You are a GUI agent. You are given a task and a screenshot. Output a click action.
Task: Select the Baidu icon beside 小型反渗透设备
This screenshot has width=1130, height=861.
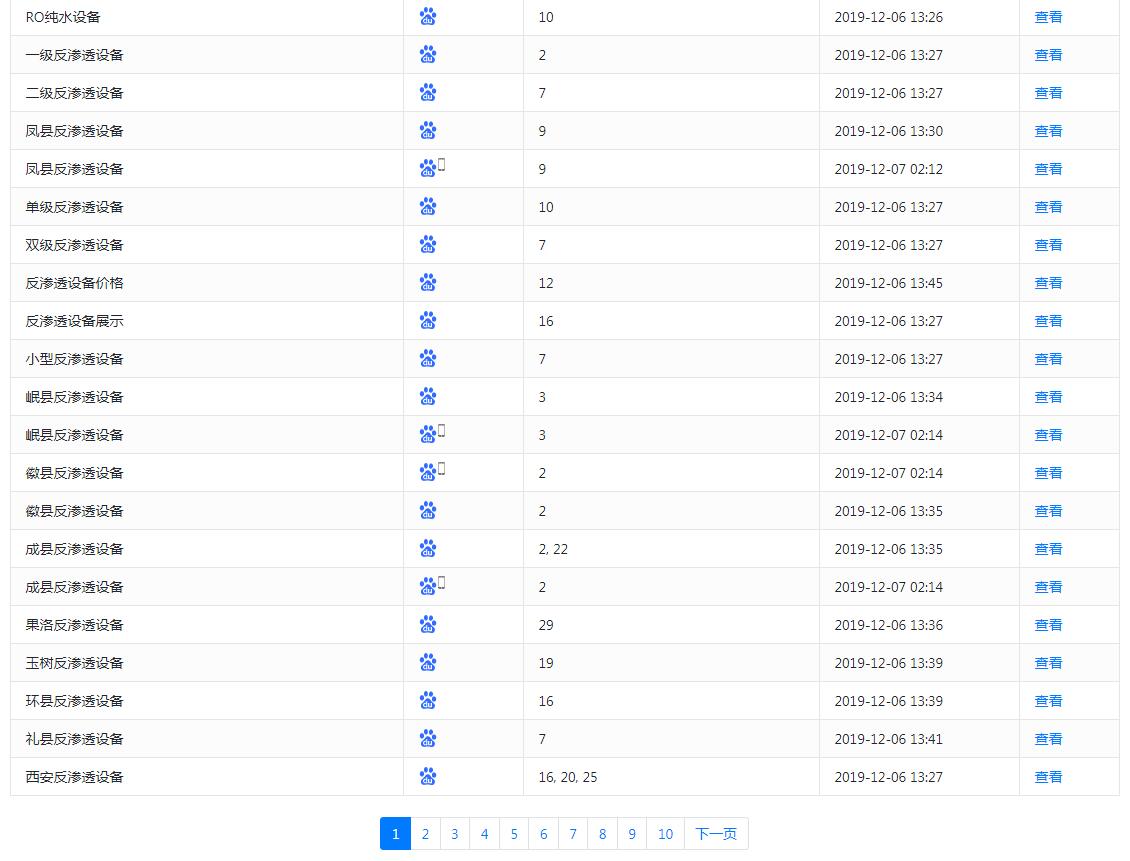[x=428, y=359]
